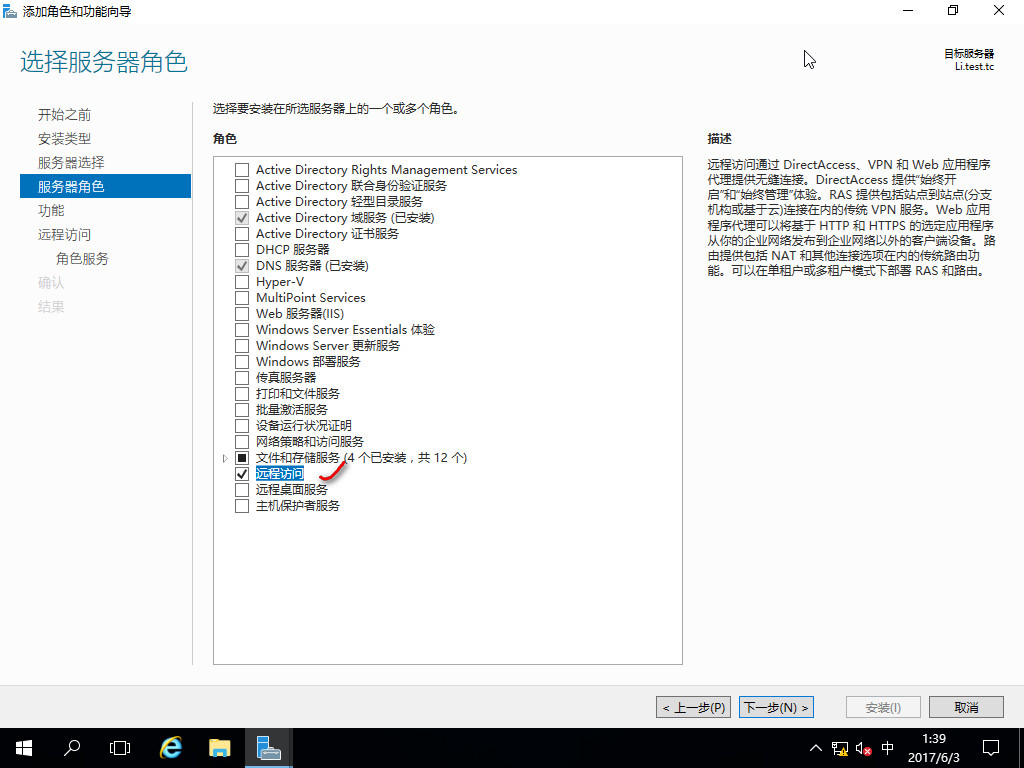Tick MultiPoint Services checkbox
The image size is (1024, 768).
(242, 298)
